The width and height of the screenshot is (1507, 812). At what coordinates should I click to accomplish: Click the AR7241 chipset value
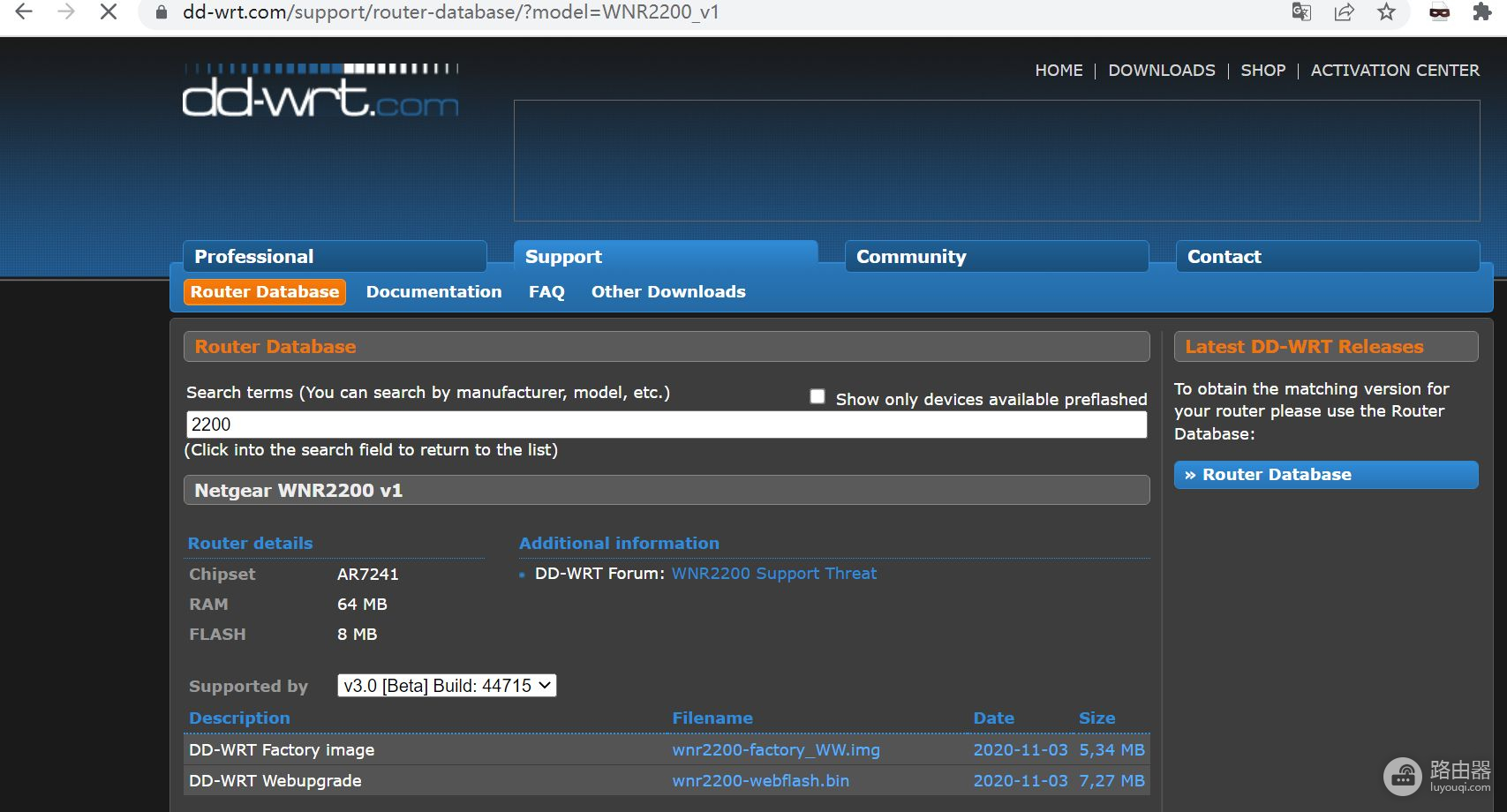(368, 575)
